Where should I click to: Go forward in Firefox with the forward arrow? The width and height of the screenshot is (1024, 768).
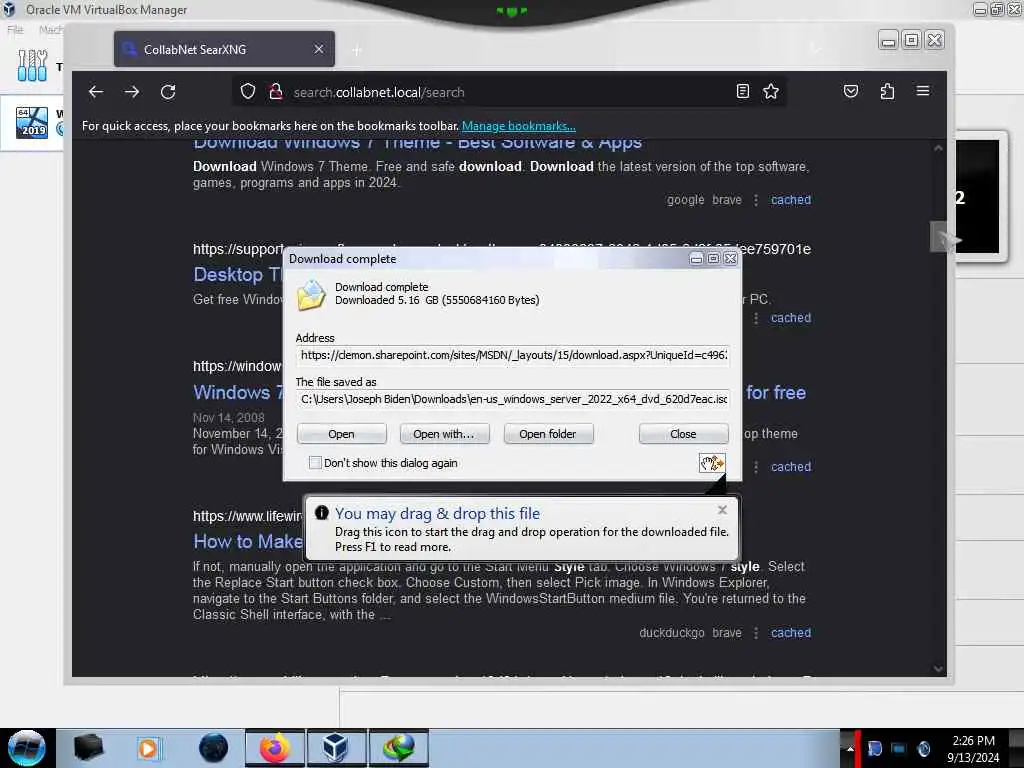click(132, 92)
